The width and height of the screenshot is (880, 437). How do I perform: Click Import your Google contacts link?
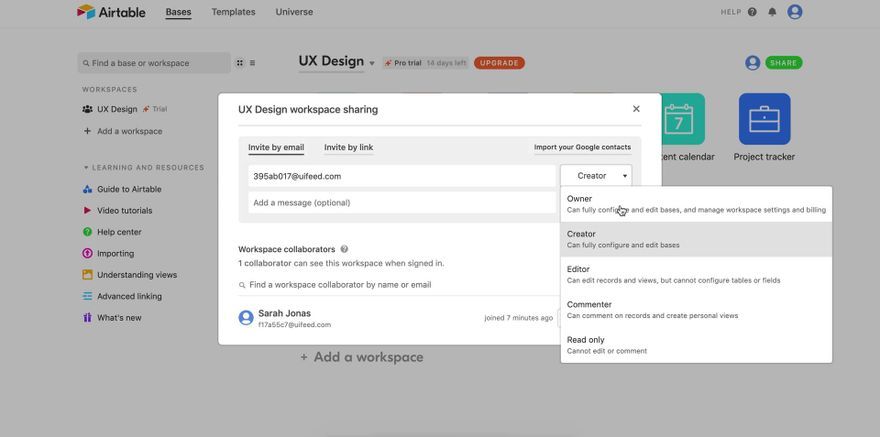(x=583, y=148)
